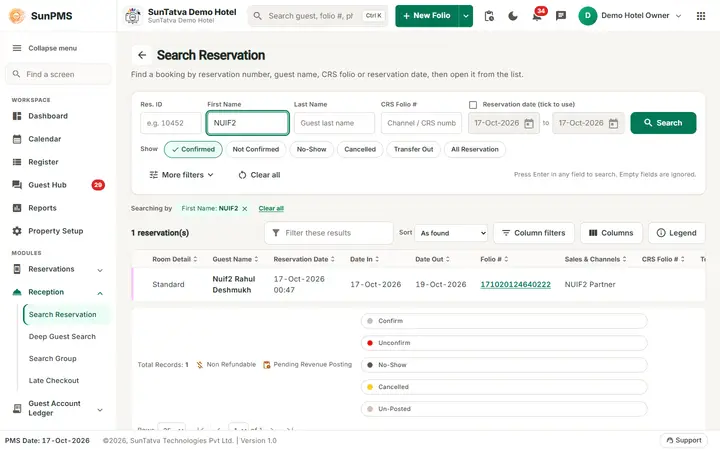The height and width of the screenshot is (450, 720).
Task: Open the Register sidebar icon
Action: pos(17,162)
